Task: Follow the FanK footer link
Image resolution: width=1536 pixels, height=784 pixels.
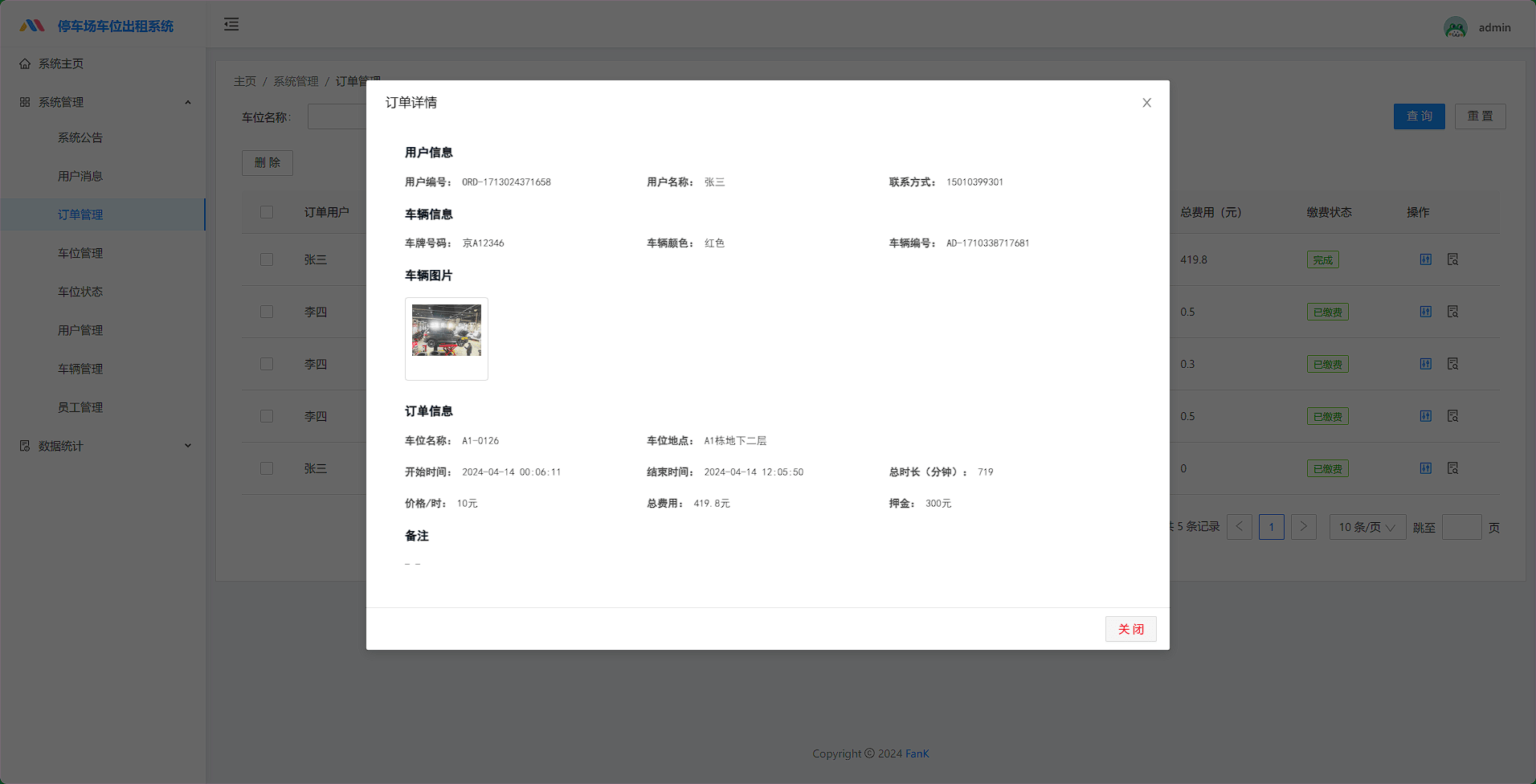Action: click(x=917, y=753)
